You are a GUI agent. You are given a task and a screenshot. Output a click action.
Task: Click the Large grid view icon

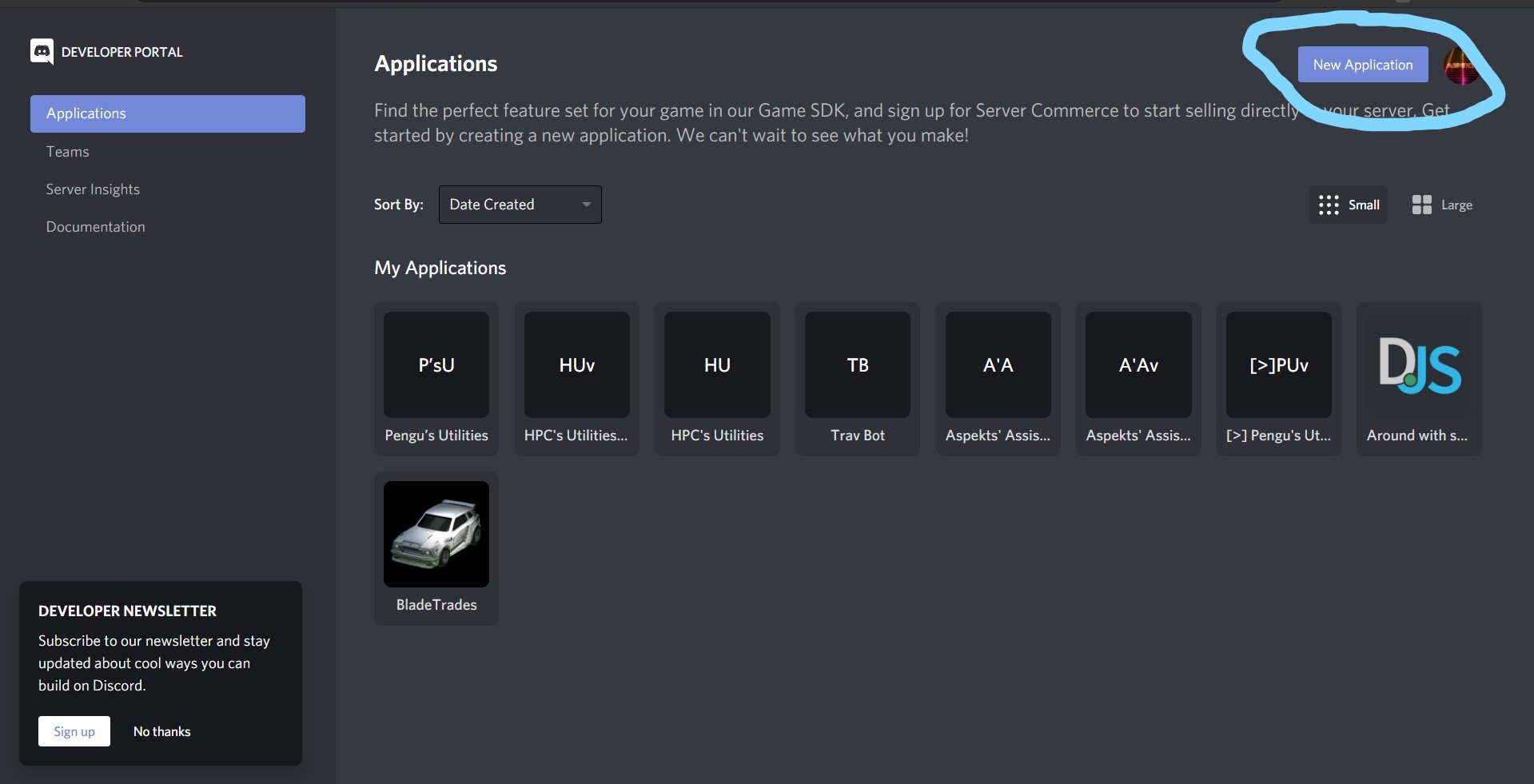tap(1422, 205)
